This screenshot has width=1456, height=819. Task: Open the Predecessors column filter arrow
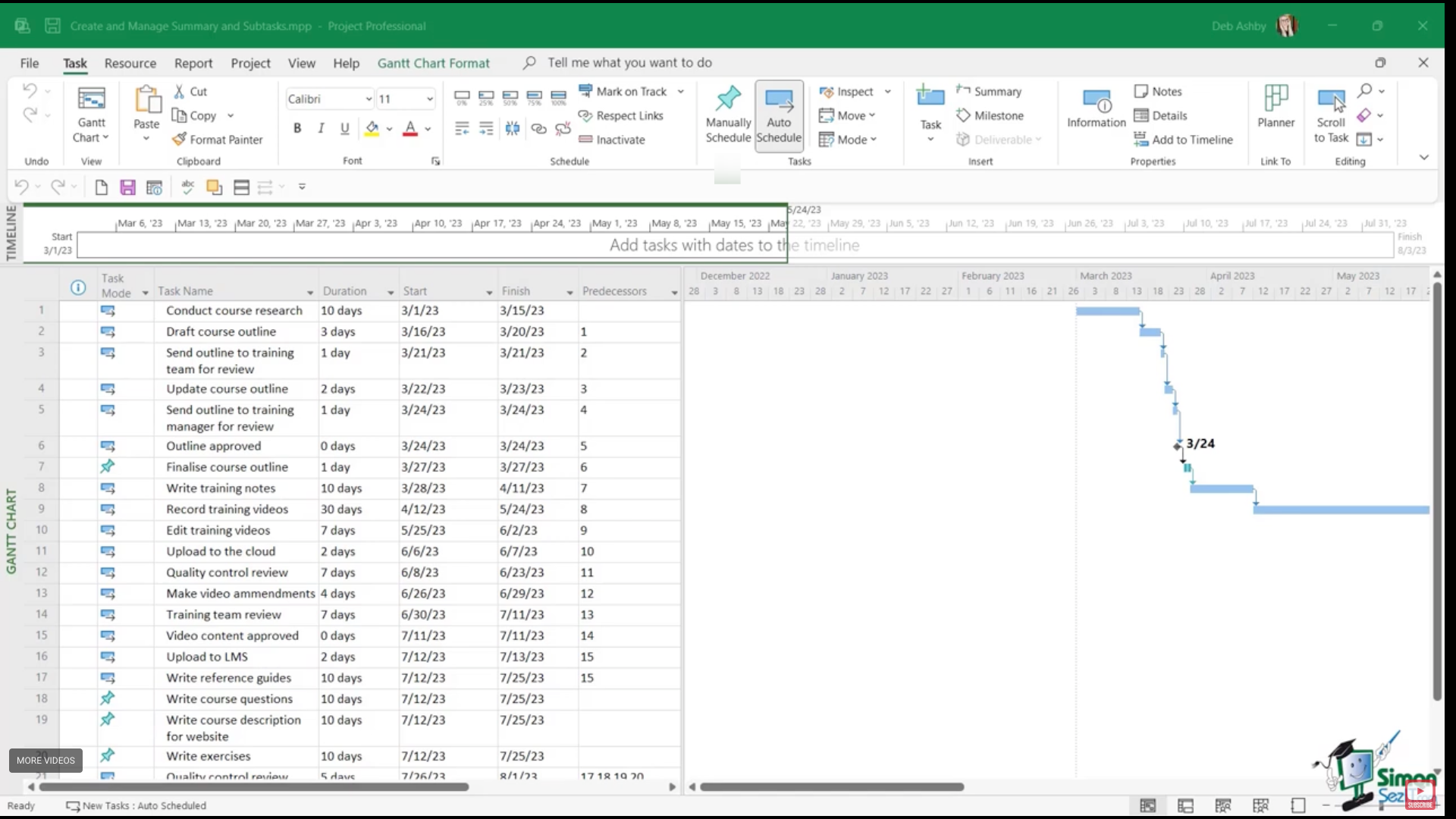tap(673, 293)
